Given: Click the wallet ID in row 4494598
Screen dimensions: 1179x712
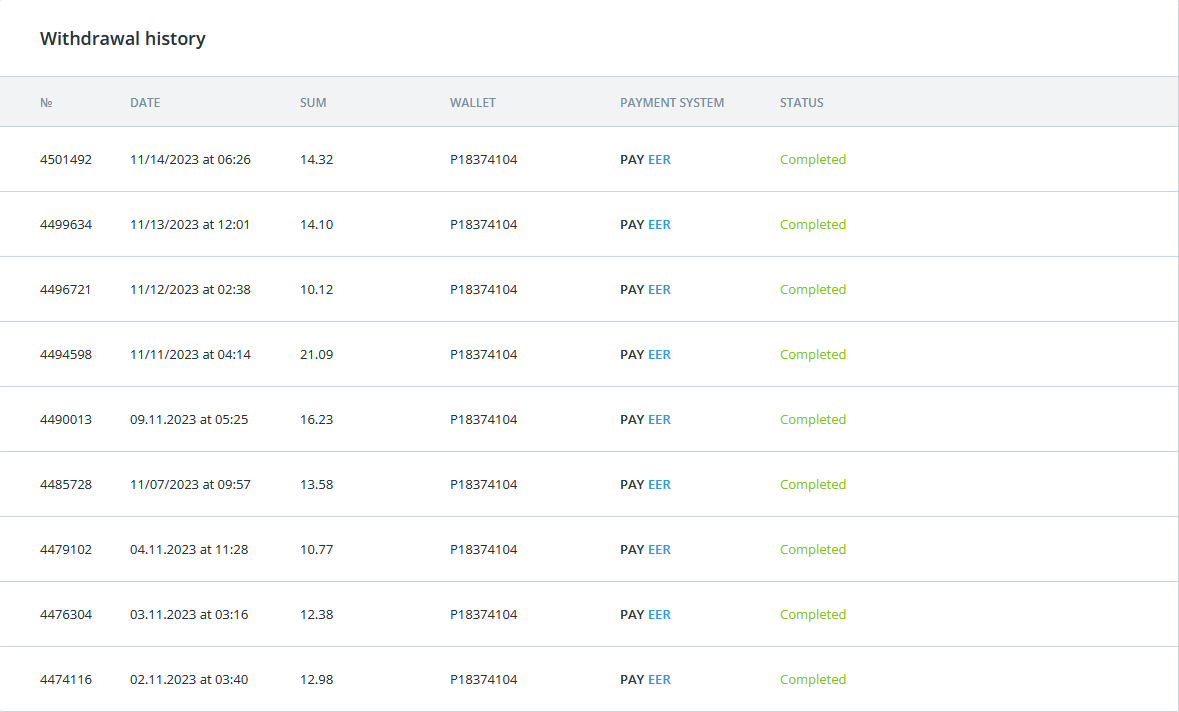Looking at the screenshot, I should [x=484, y=355].
